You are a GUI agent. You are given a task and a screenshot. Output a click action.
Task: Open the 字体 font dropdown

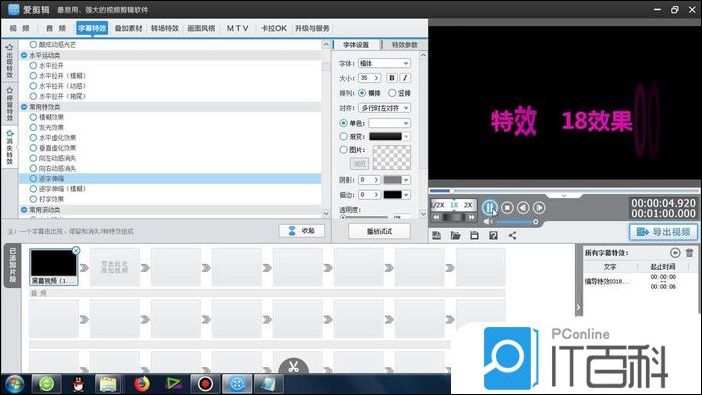click(x=384, y=64)
